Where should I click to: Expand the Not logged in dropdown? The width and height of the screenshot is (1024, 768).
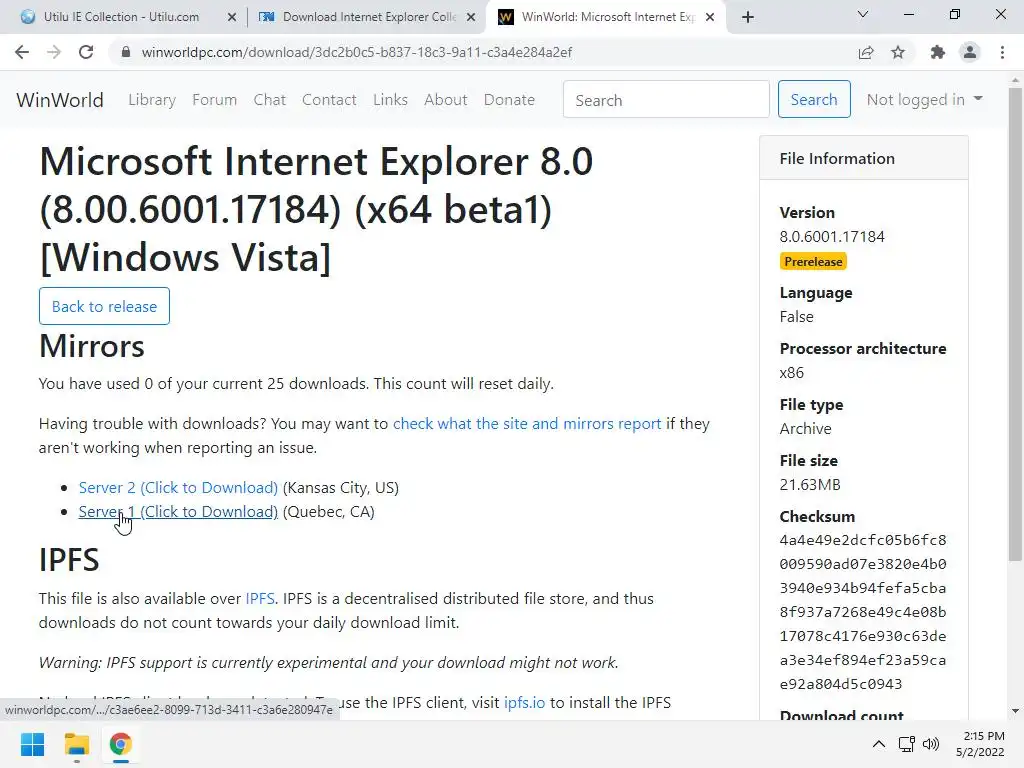[925, 99]
